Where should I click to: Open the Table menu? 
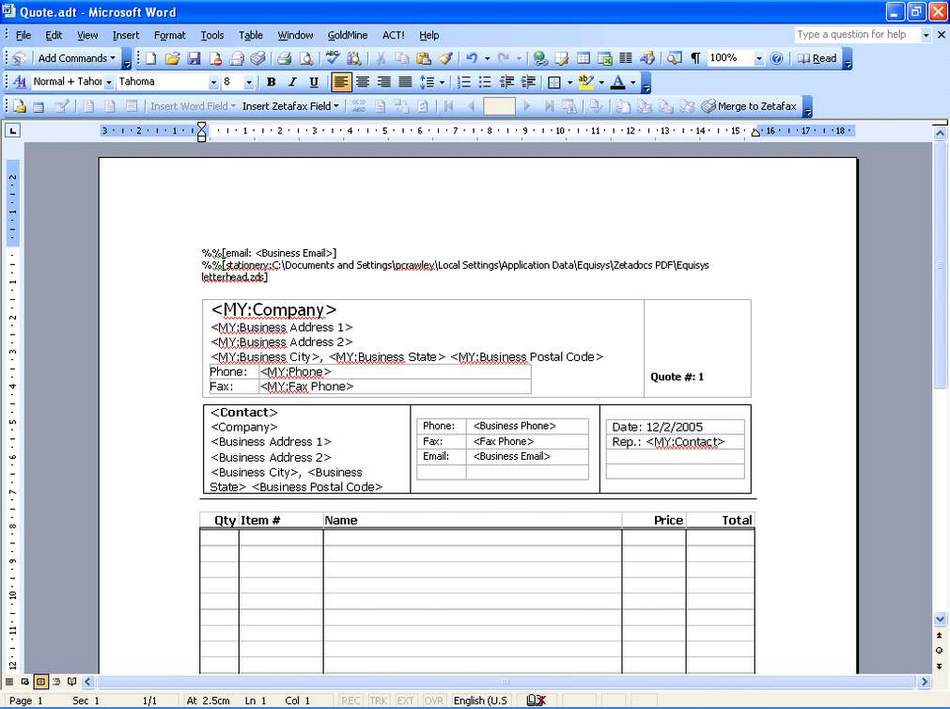pos(250,35)
